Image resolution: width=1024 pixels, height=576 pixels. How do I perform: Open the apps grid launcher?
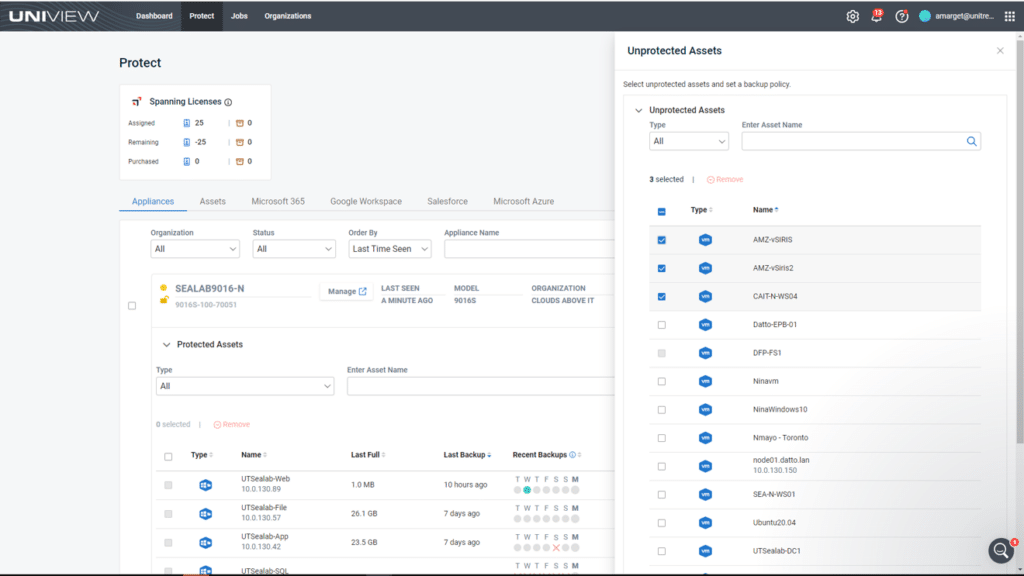click(1010, 16)
